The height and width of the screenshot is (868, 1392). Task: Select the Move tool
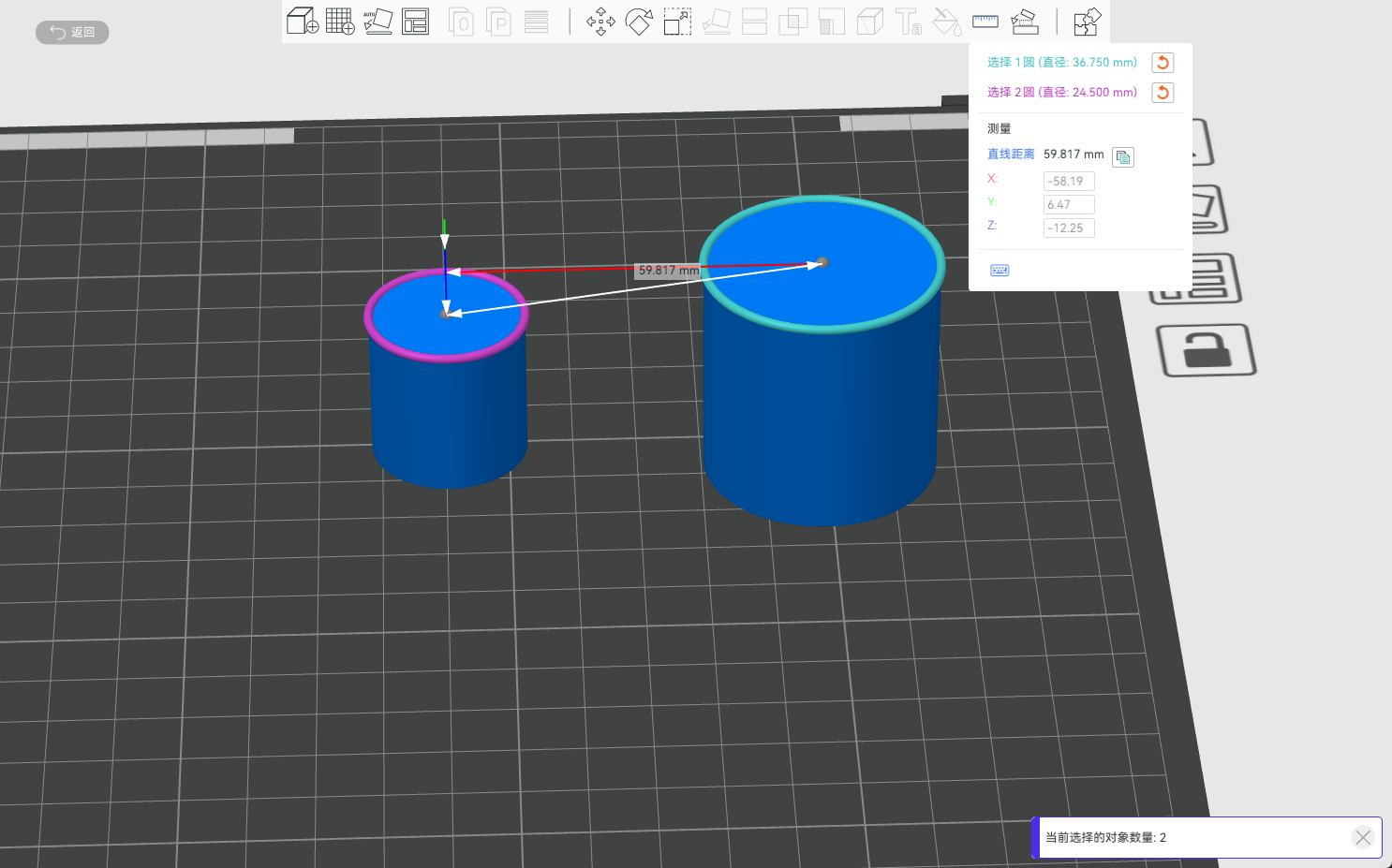(600, 22)
